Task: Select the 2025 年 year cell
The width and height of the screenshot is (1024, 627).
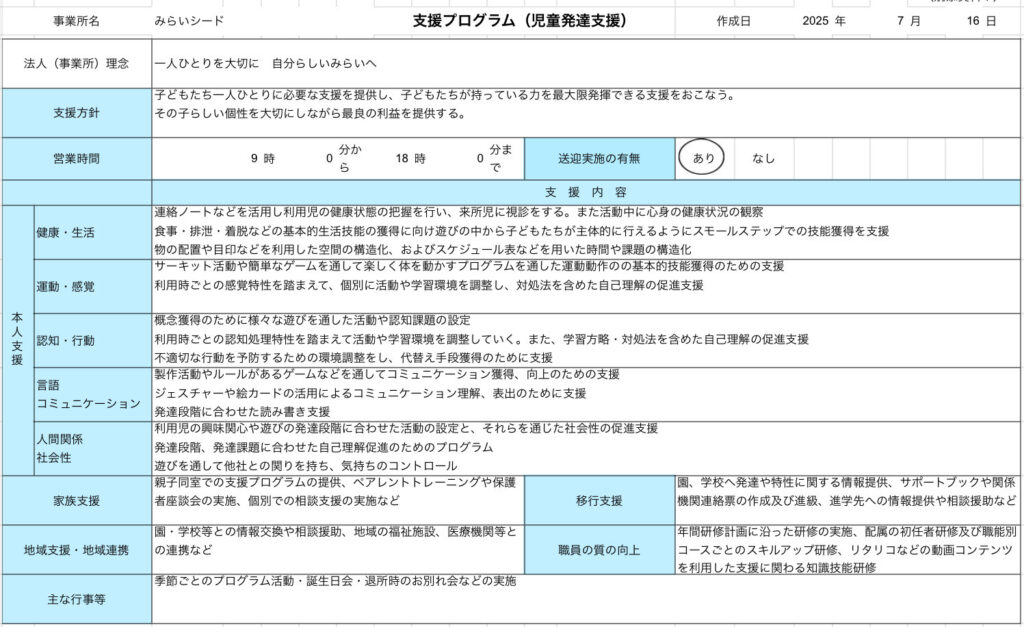Action: 824,21
